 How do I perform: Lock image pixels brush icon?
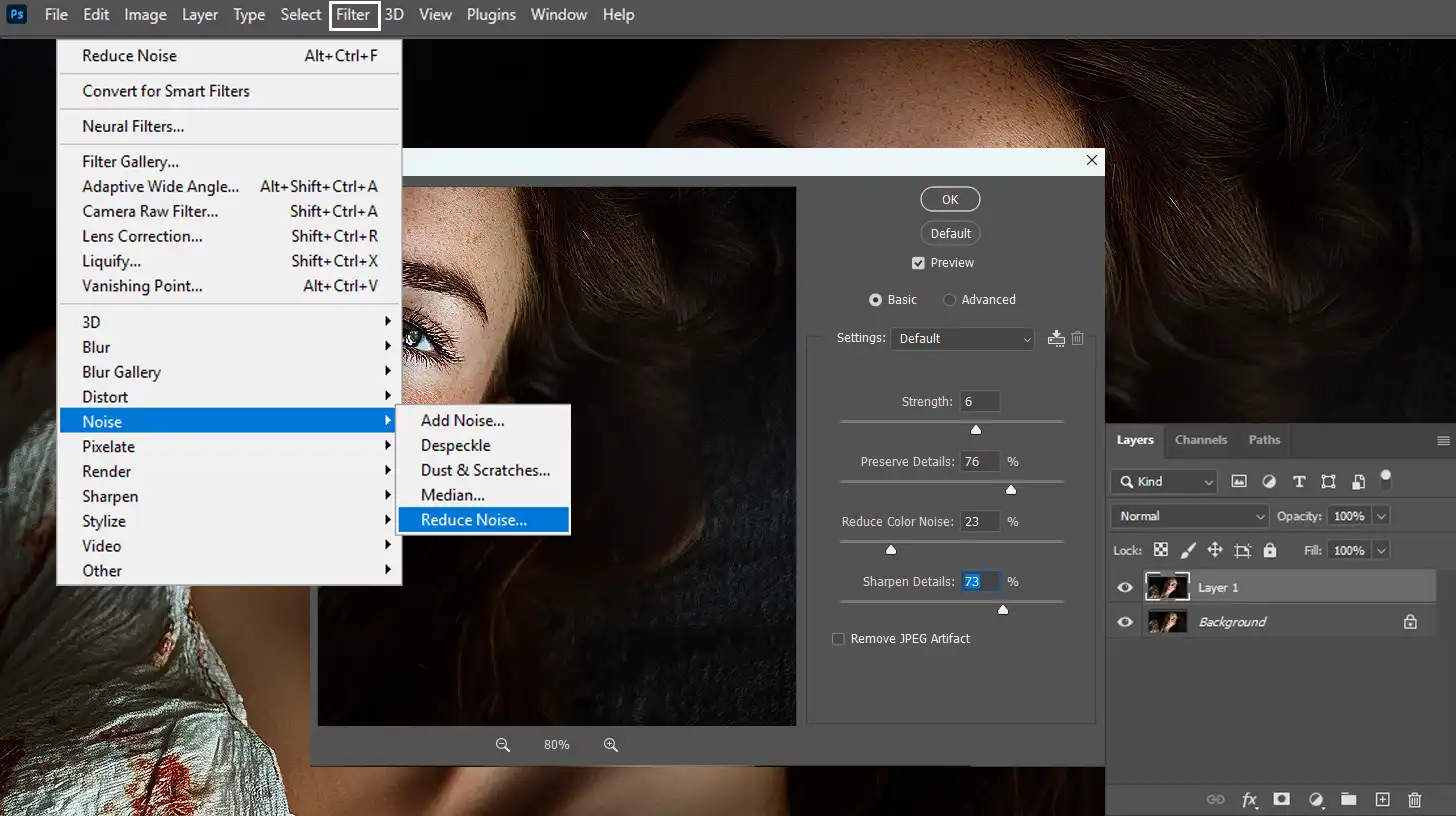1188,550
